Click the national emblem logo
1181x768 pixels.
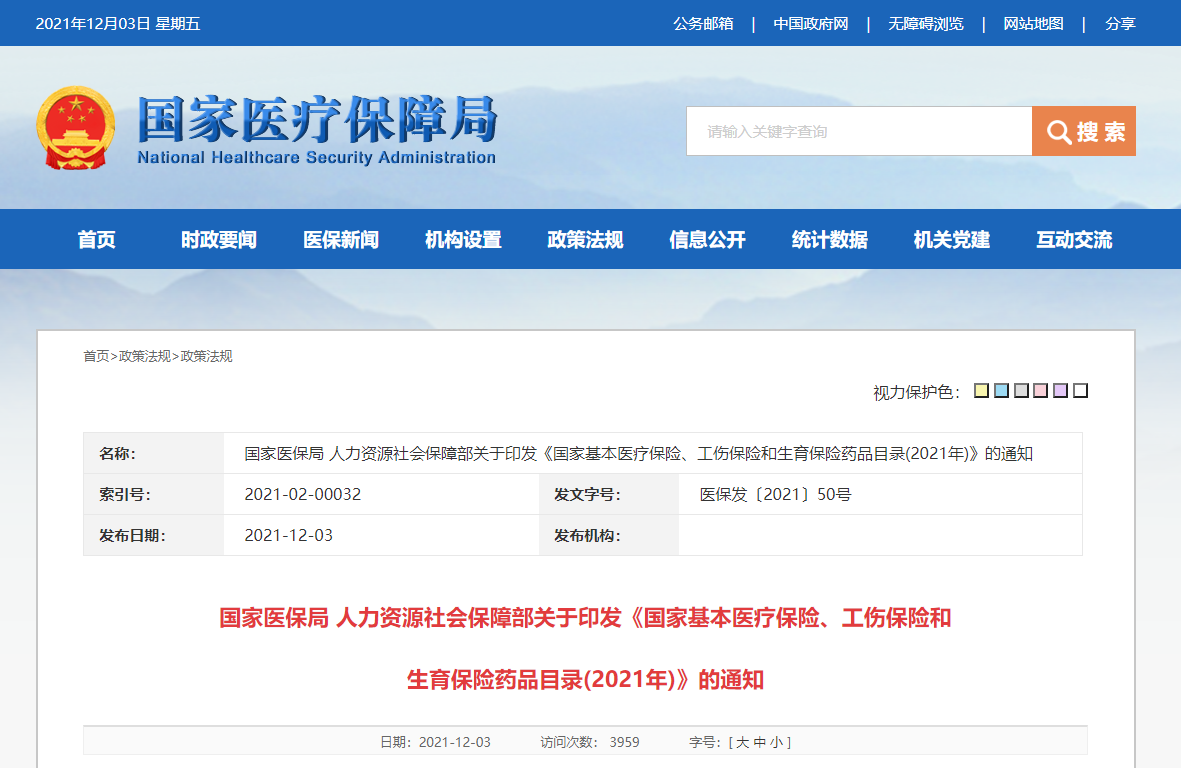click(75, 127)
